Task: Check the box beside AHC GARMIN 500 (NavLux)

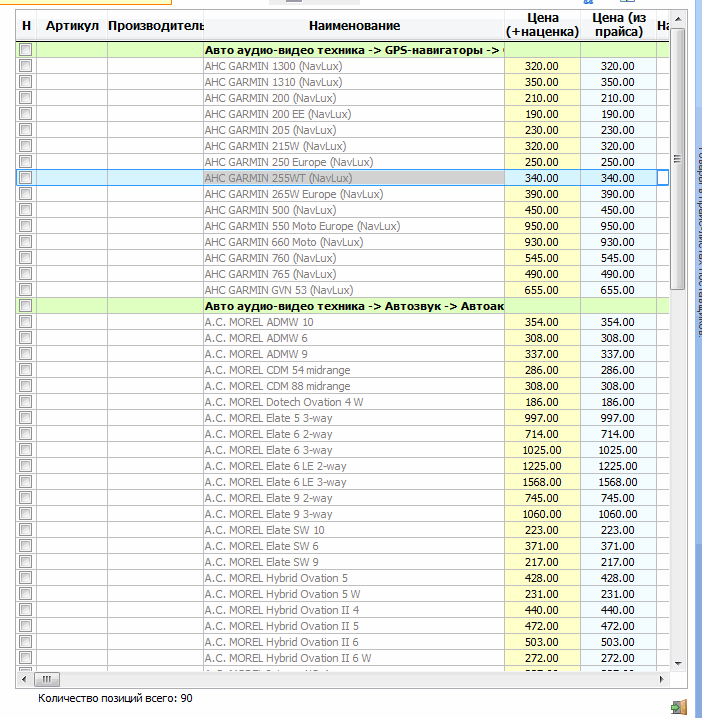Action: tap(26, 210)
